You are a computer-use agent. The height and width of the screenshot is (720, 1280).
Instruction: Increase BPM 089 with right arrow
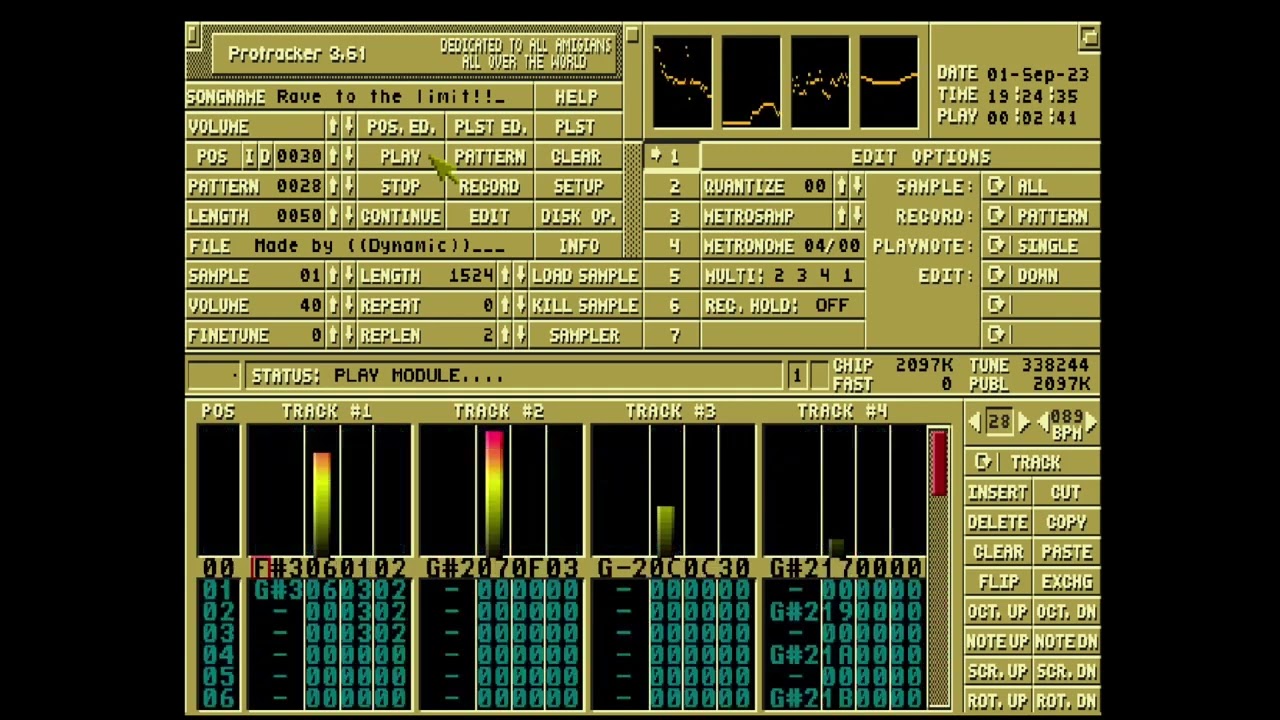coord(1091,423)
